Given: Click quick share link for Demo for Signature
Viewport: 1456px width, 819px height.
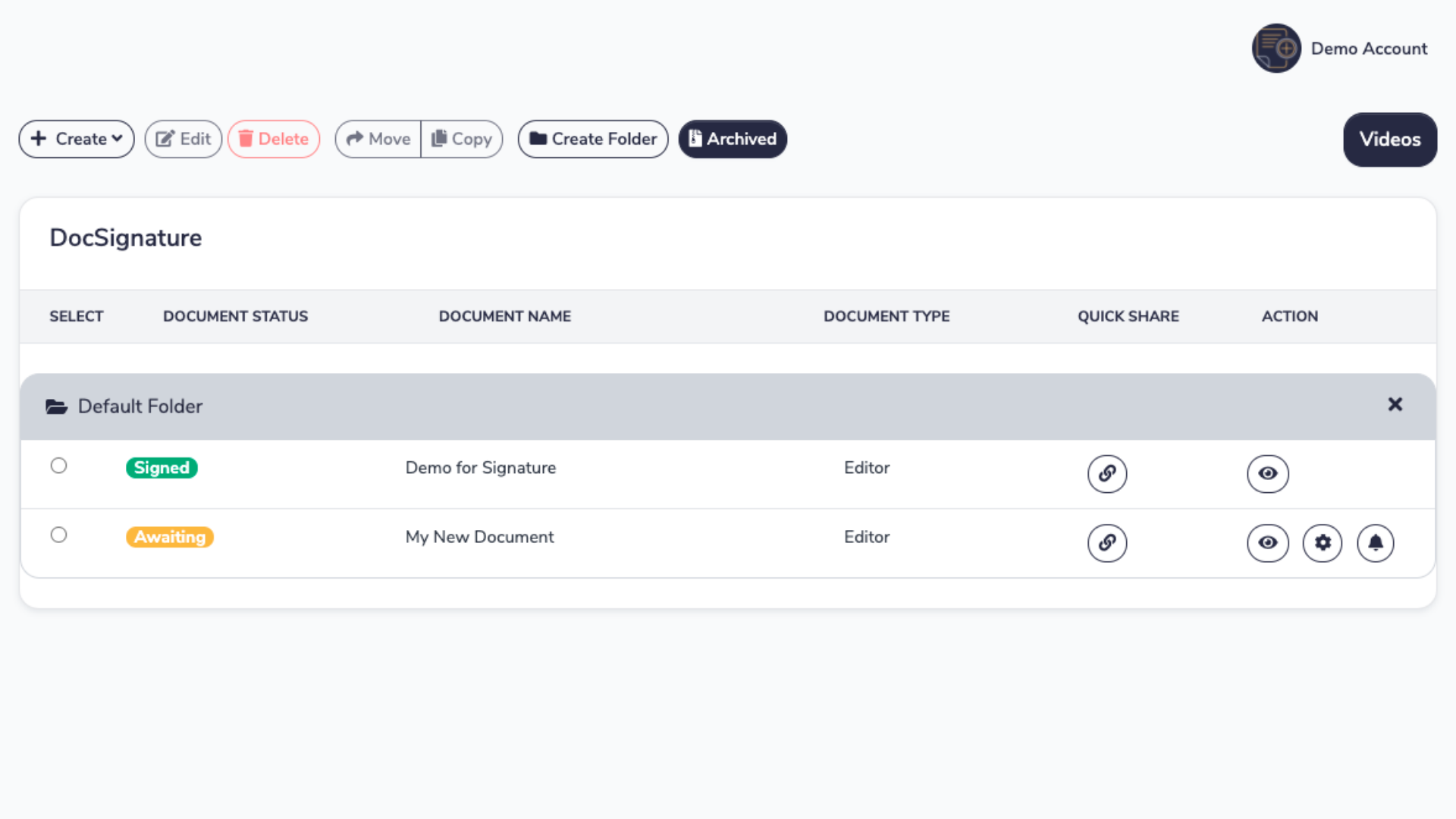Looking at the screenshot, I should 1107,474.
